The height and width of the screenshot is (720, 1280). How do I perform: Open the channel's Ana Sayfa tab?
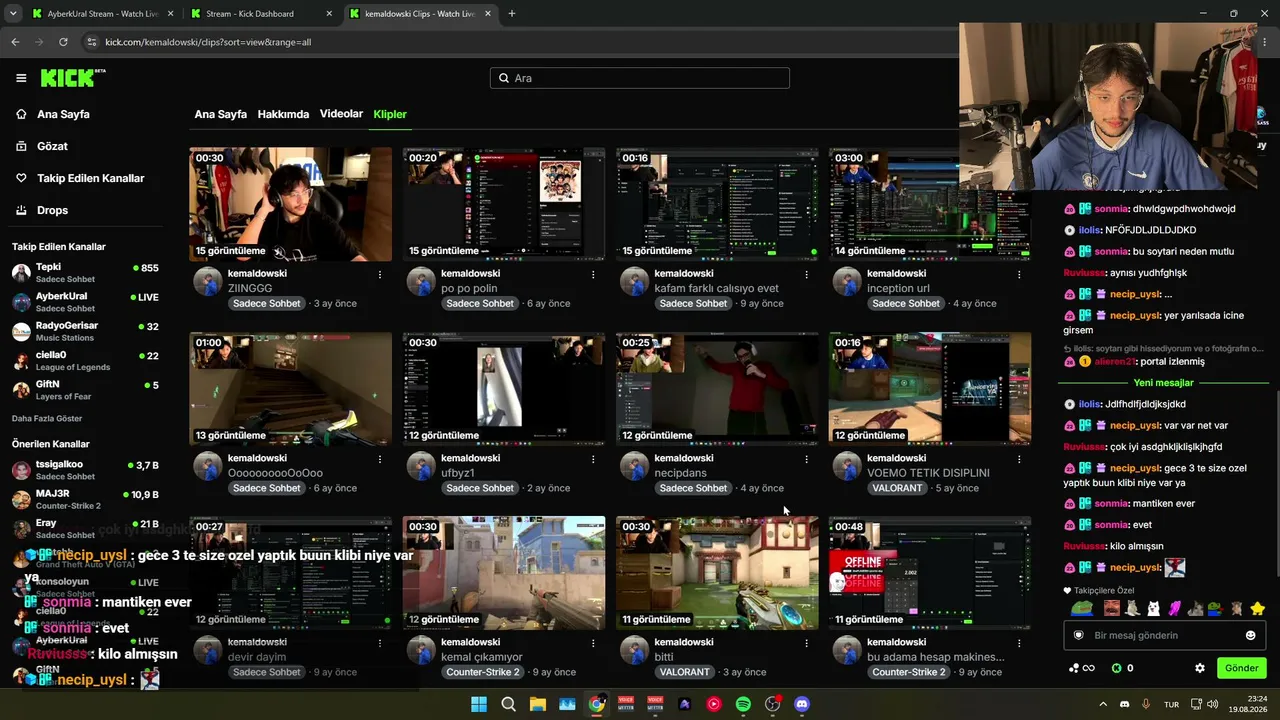pyautogui.click(x=220, y=114)
